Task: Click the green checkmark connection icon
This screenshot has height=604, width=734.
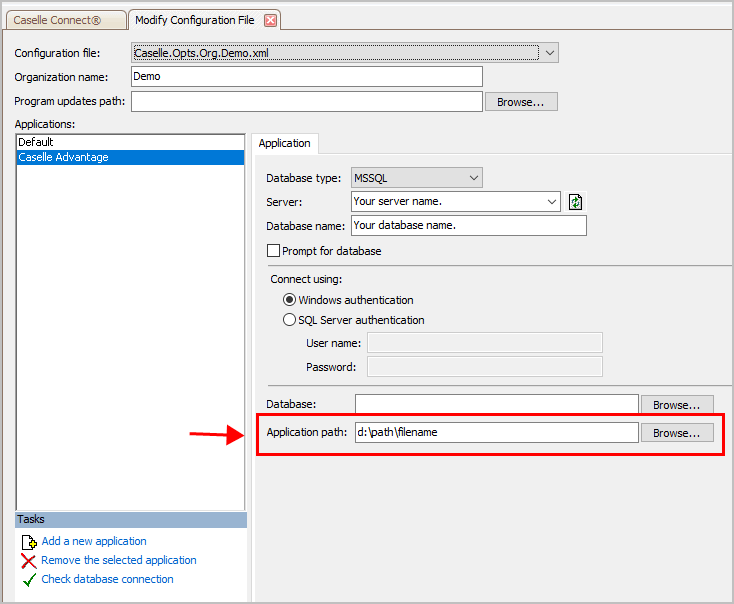Action: [29, 580]
